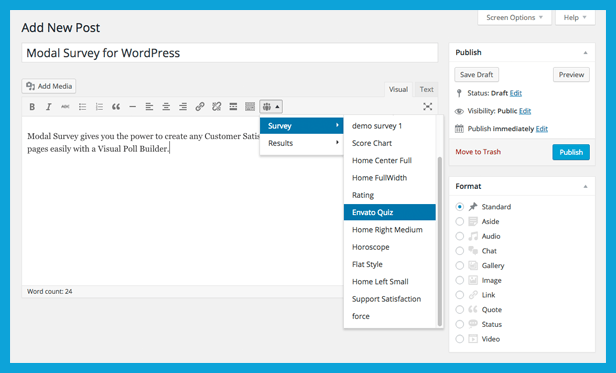616x373 pixels.
Task: Open the Screen Options dropdown
Action: point(514,18)
